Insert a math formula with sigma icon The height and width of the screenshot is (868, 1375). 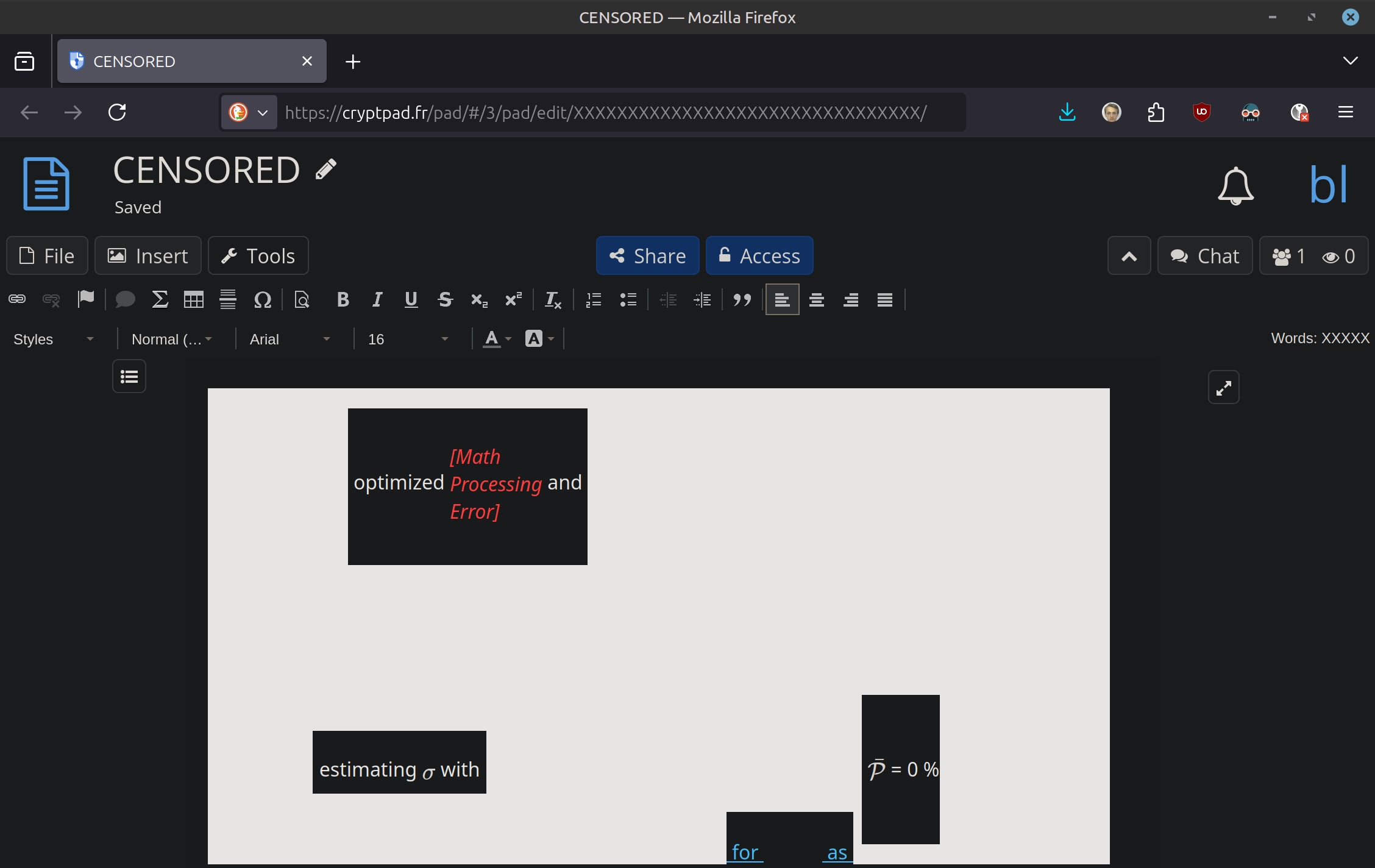160,299
